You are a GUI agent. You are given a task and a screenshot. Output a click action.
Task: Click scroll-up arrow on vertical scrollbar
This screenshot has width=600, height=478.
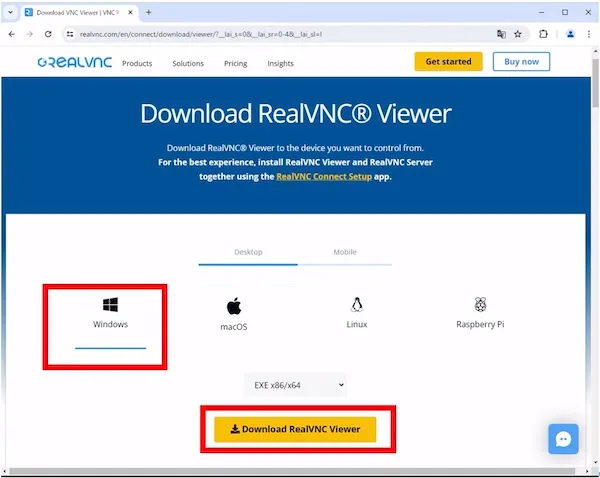coord(595,51)
